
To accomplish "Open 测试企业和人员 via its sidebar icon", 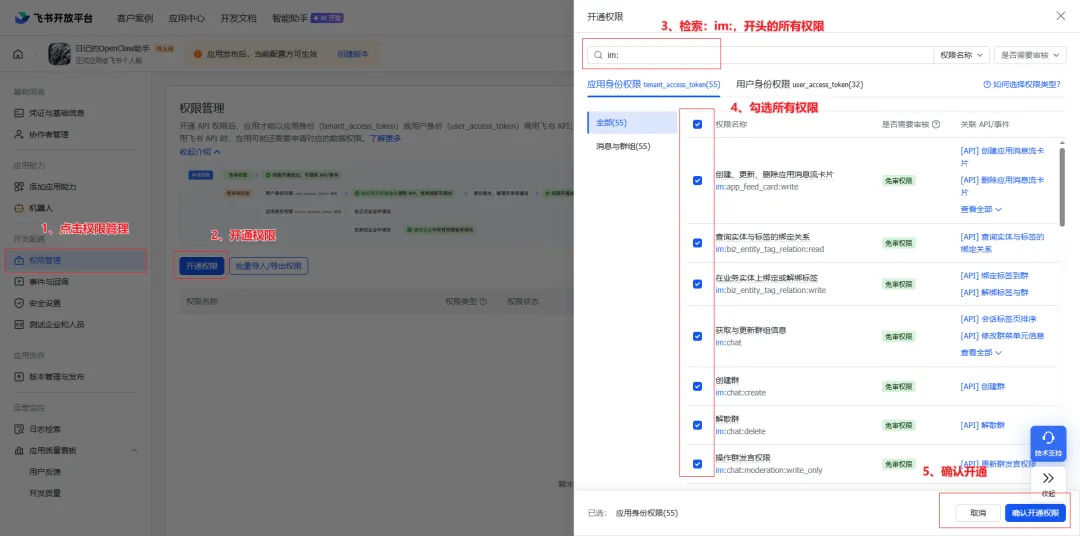I will click(x=19, y=324).
